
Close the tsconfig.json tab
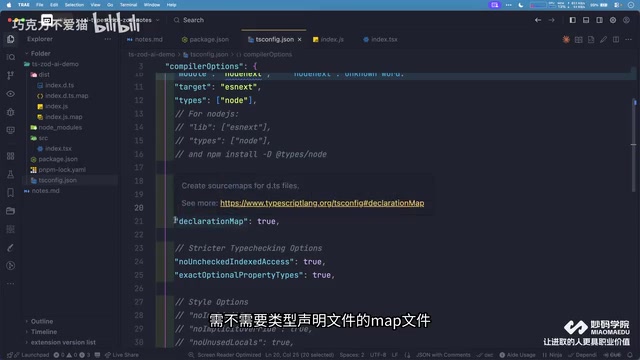click(x=300, y=40)
